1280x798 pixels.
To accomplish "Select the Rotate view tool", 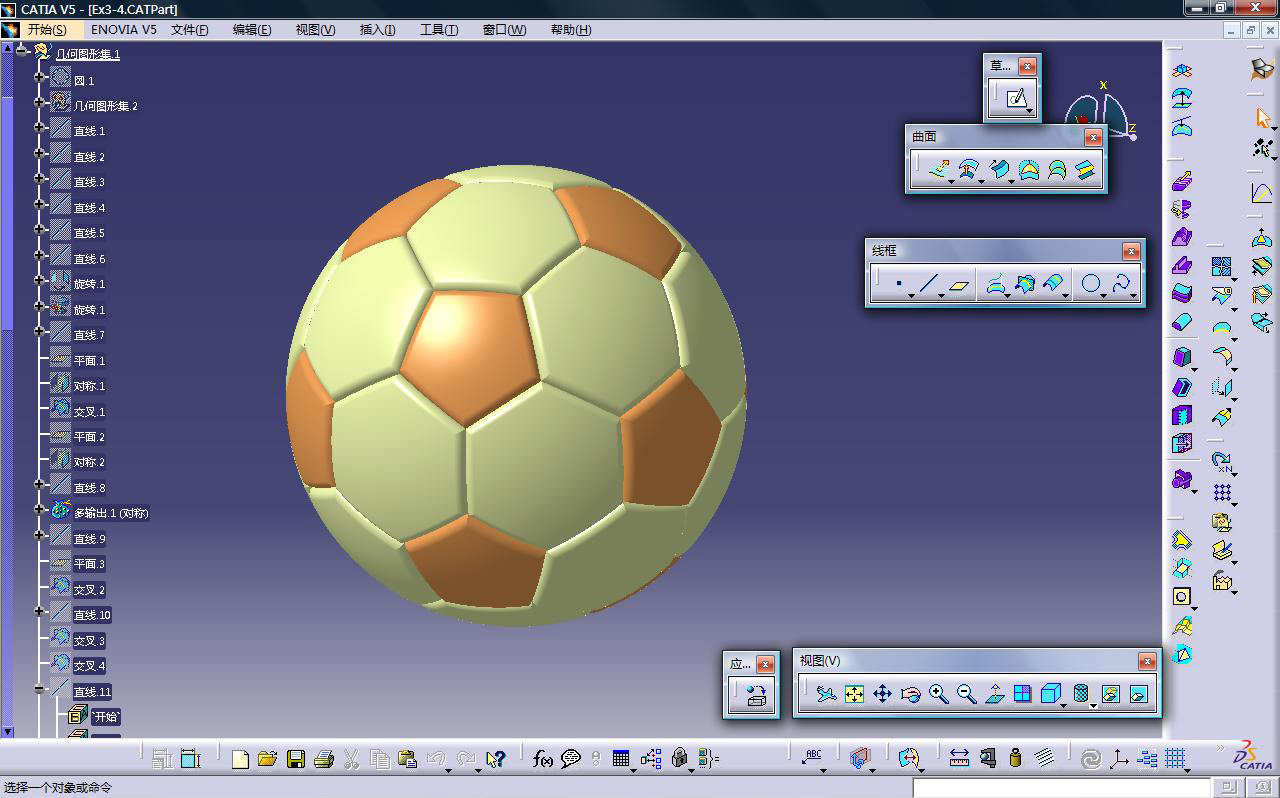I will 910,694.
